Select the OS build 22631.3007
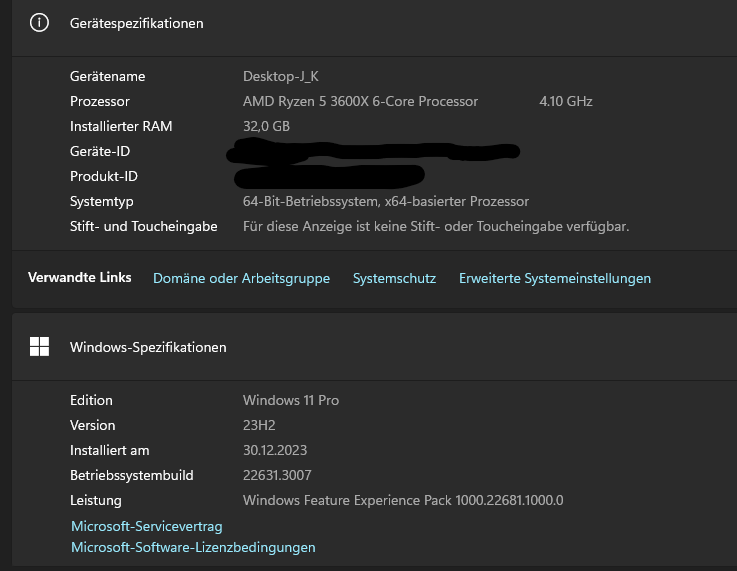This screenshot has height=571, width=737. [277, 475]
